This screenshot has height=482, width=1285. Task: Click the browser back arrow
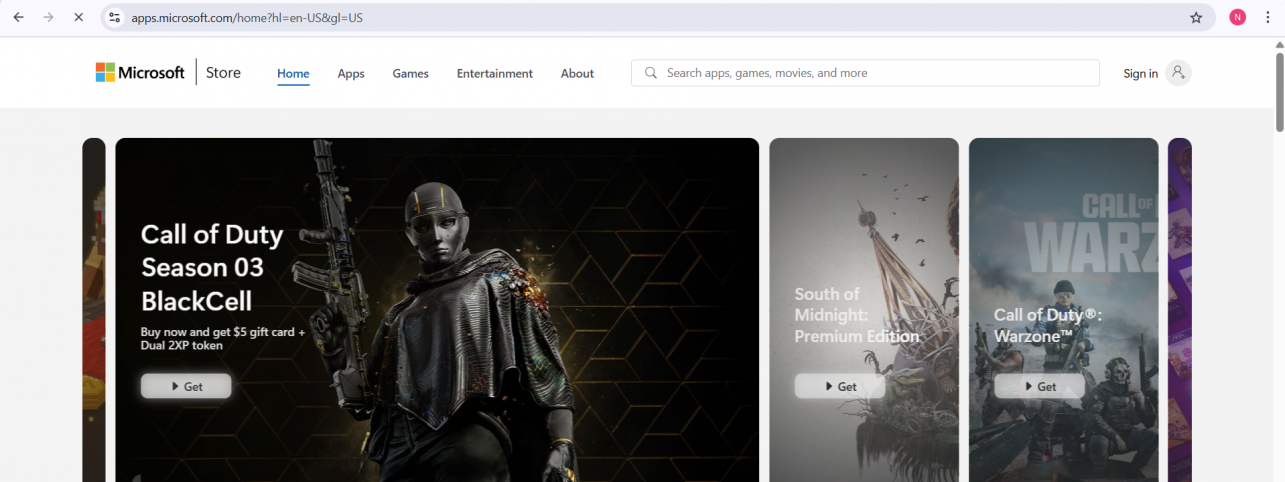[18, 17]
